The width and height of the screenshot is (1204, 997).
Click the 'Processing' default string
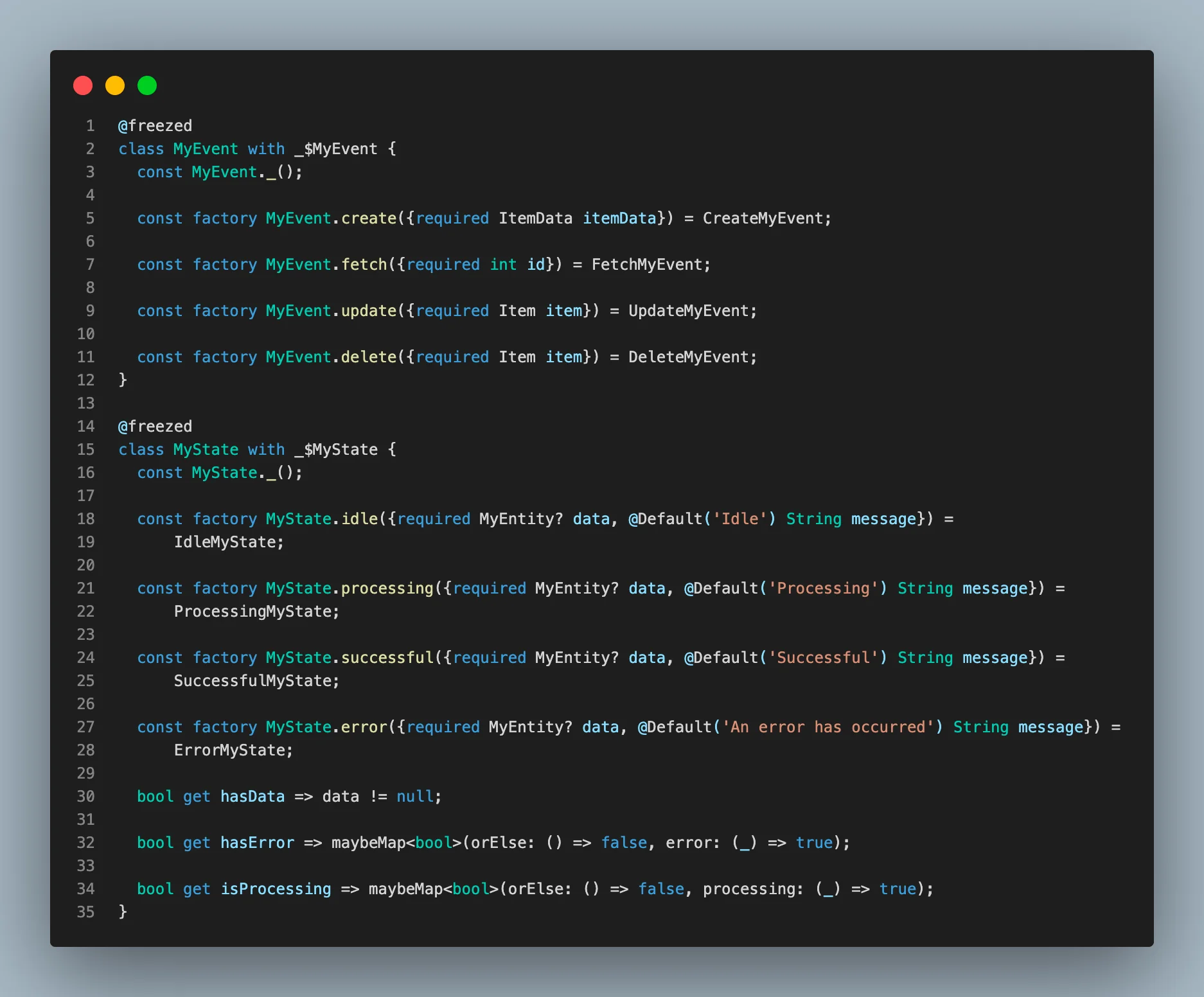click(823, 588)
